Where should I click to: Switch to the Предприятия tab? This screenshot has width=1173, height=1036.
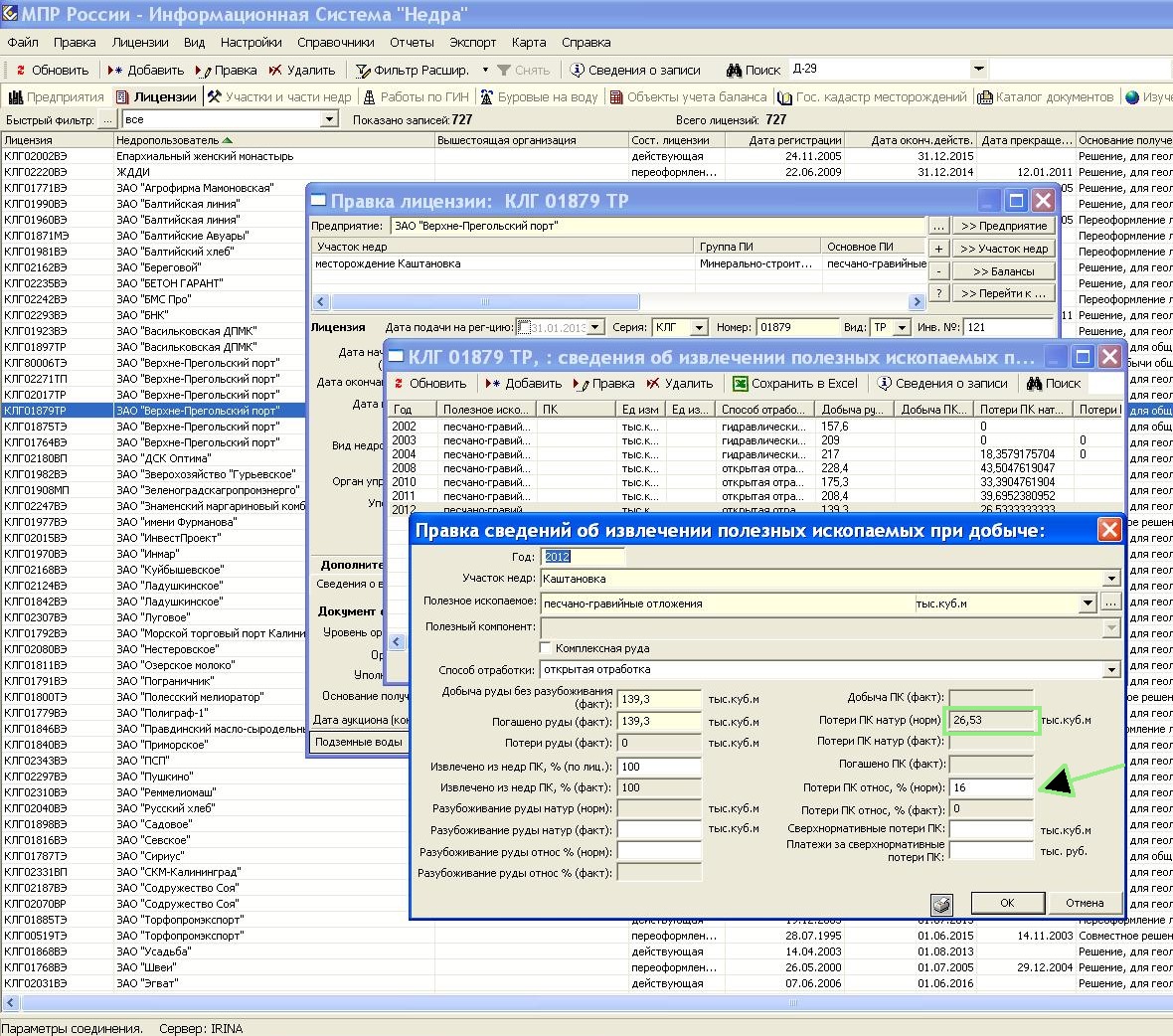pyautogui.click(x=56, y=97)
